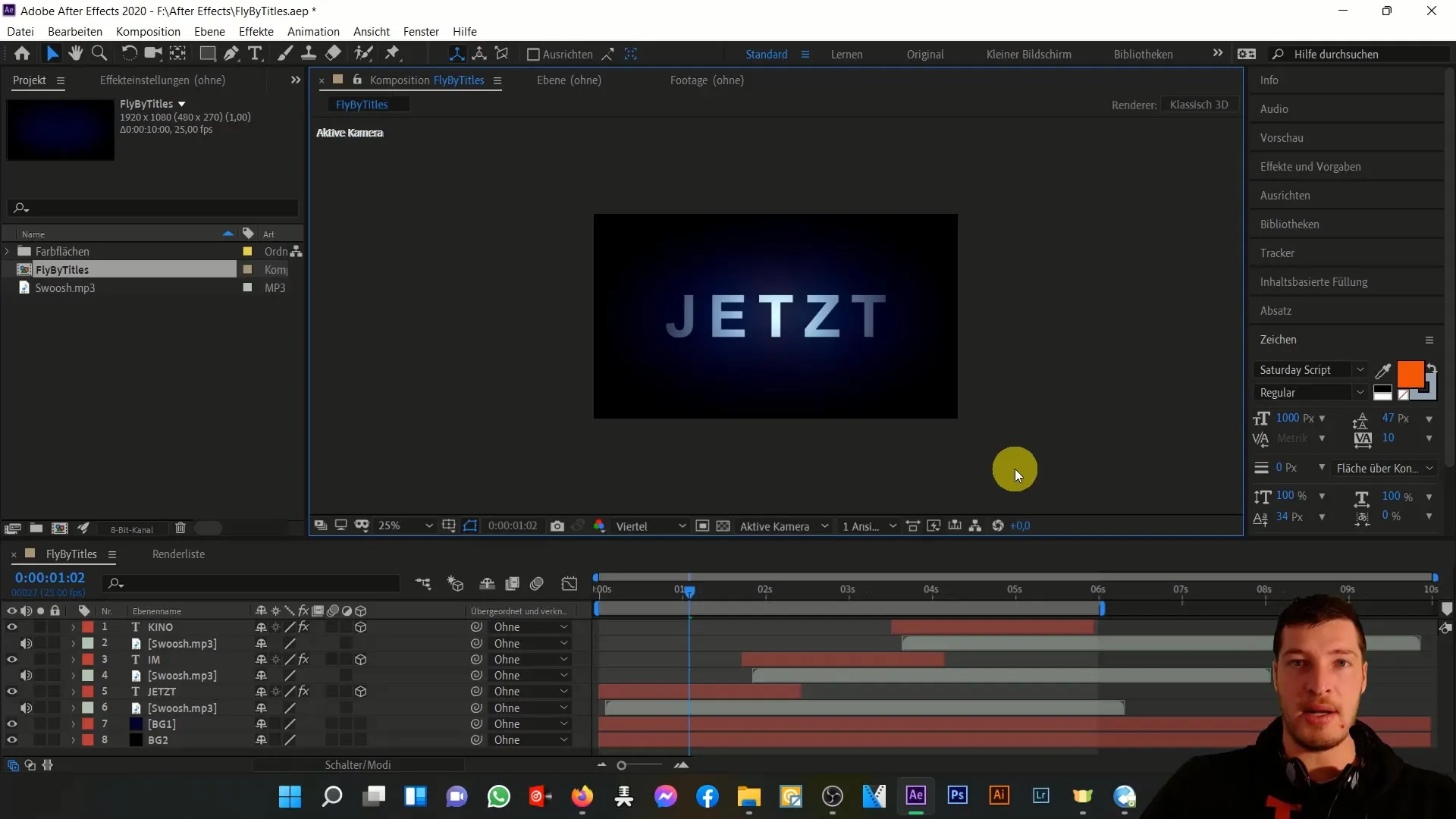Click the new folder icon in Project panel
This screenshot has width=1456, height=819.
click(x=36, y=529)
